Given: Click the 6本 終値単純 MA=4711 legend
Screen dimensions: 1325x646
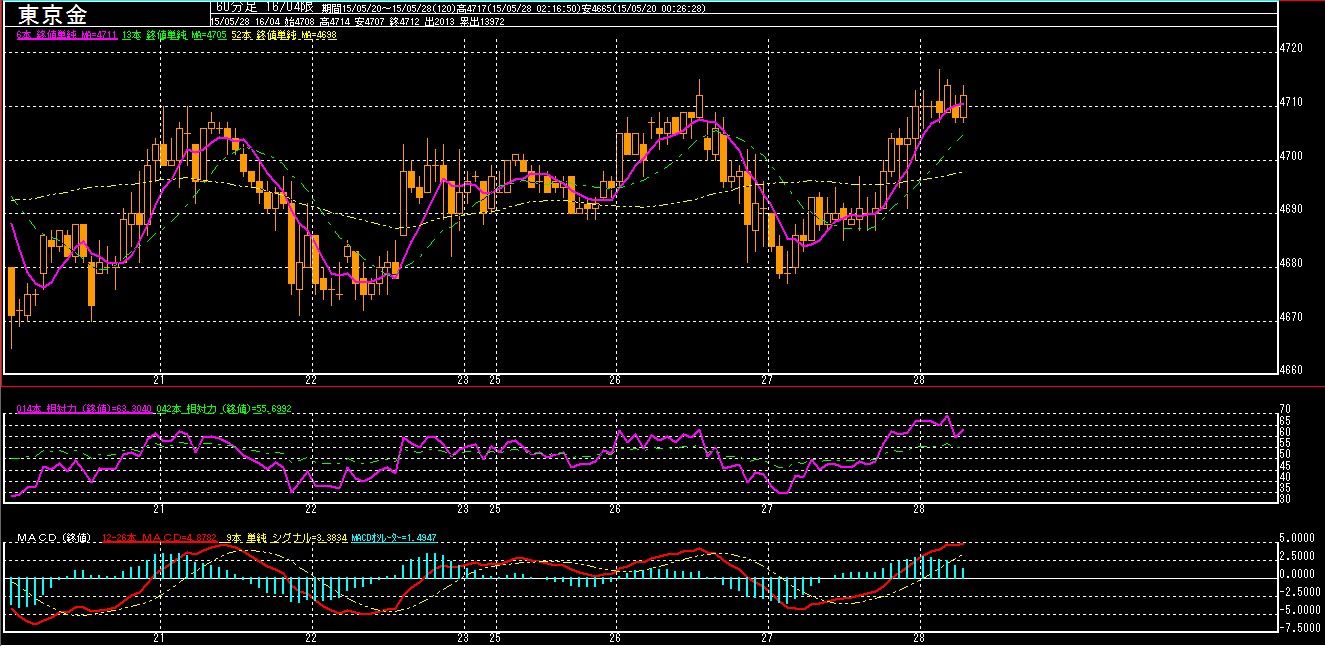Looking at the screenshot, I should tap(67, 35).
